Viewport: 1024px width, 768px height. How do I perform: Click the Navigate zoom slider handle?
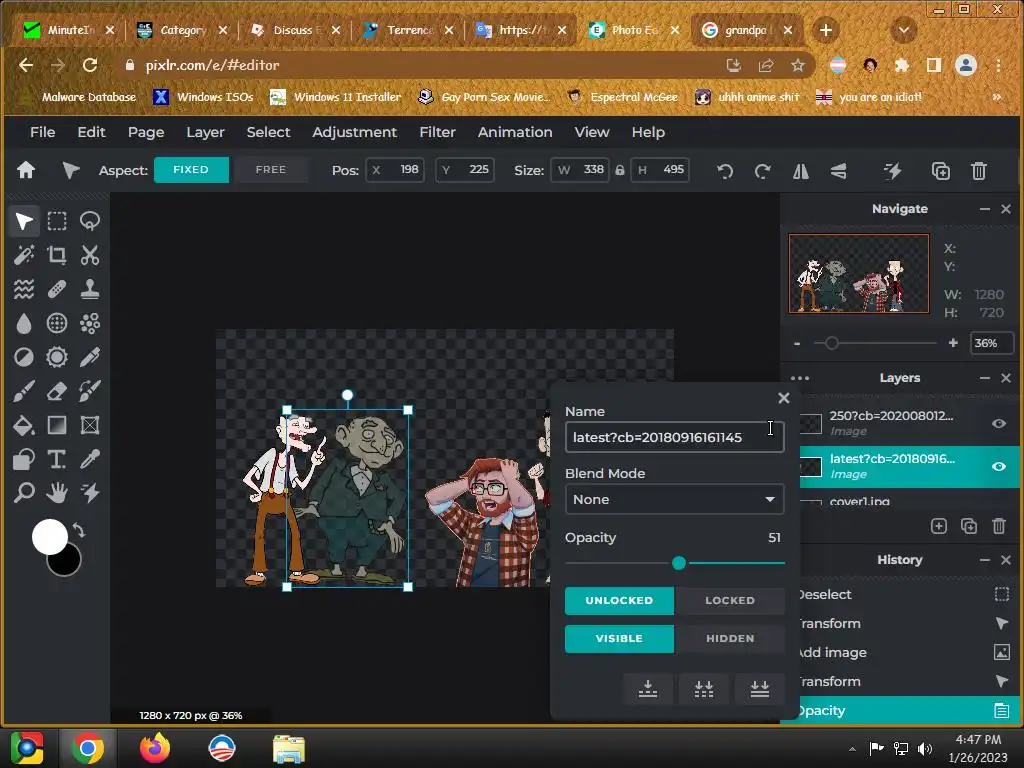click(x=831, y=343)
